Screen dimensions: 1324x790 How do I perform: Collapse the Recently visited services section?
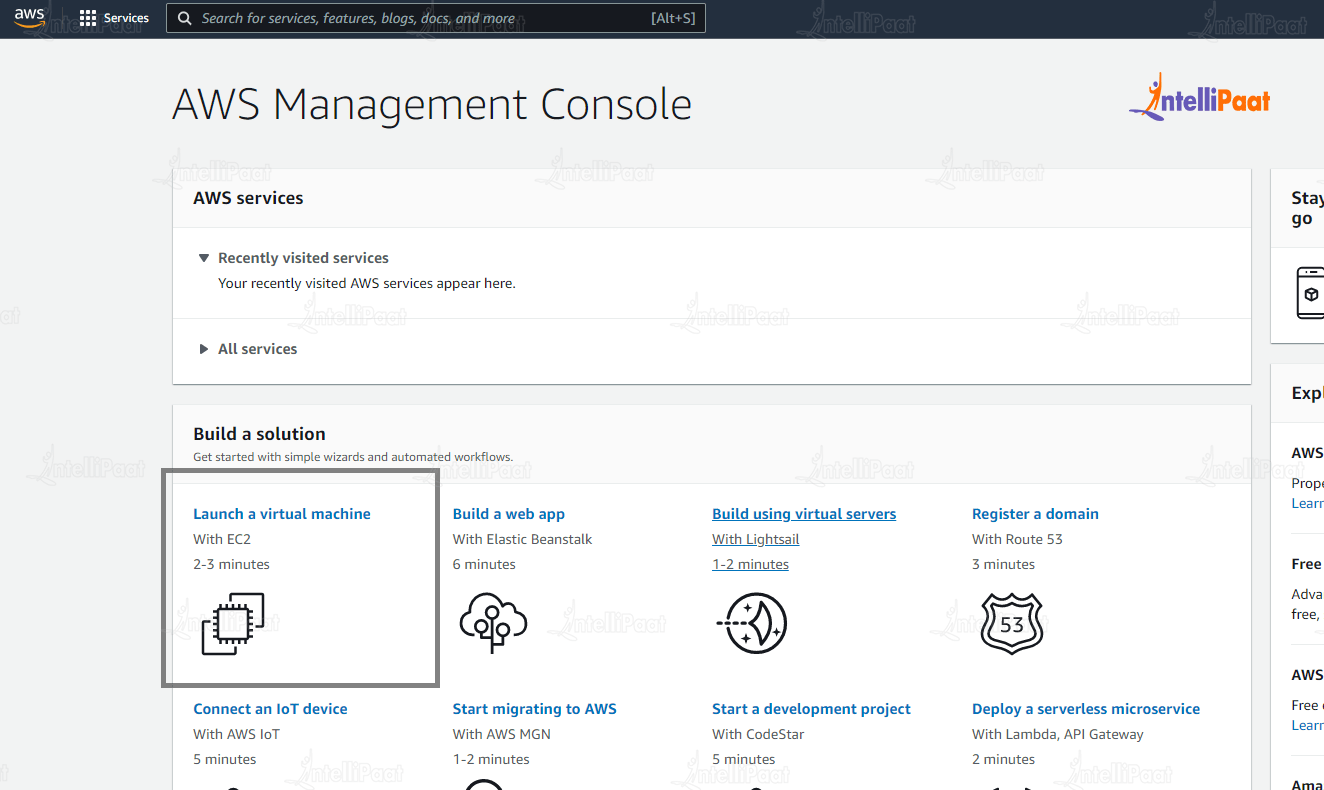click(x=204, y=257)
